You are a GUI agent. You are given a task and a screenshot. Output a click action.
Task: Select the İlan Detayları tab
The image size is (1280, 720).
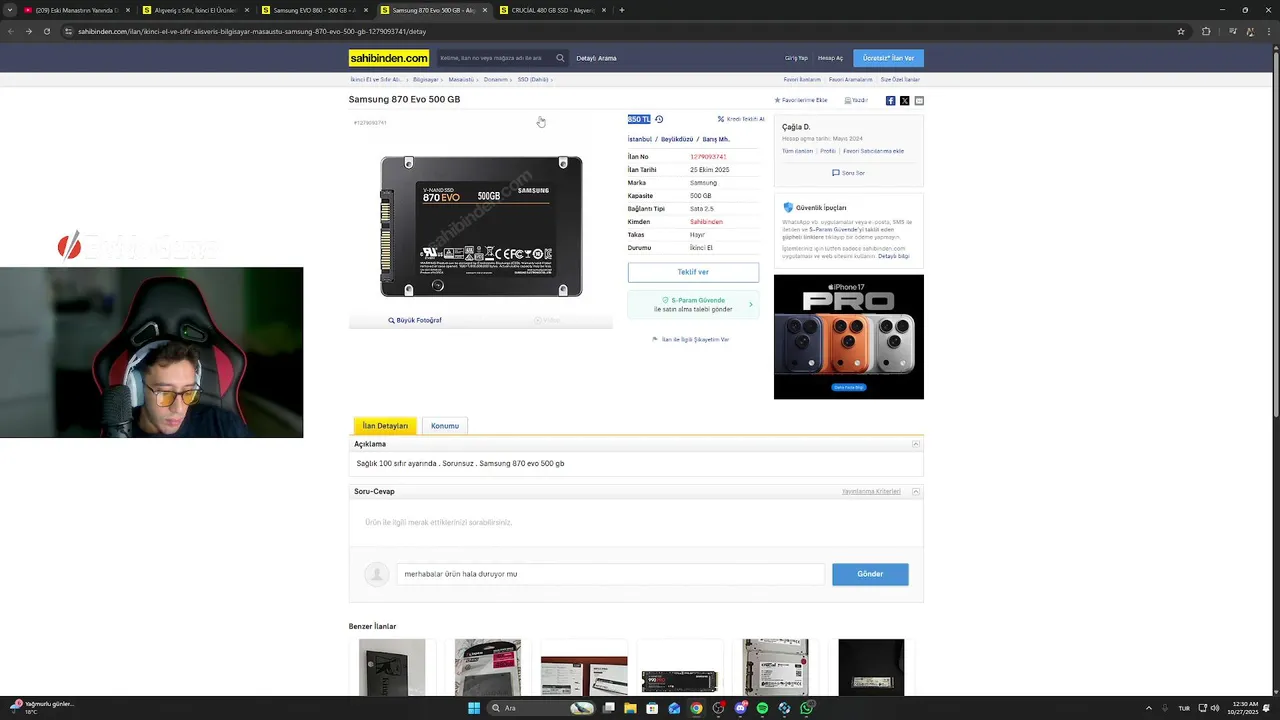385,426
